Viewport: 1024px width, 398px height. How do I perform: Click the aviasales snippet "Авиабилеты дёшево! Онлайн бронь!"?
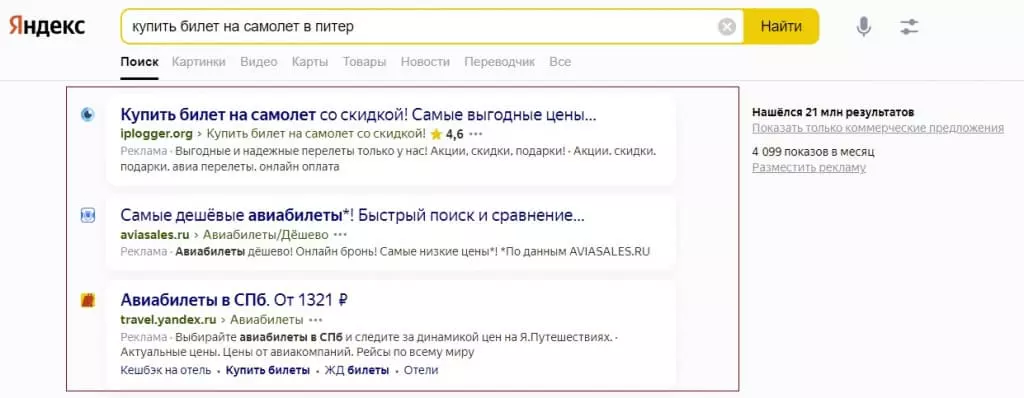[x=276, y=252]
